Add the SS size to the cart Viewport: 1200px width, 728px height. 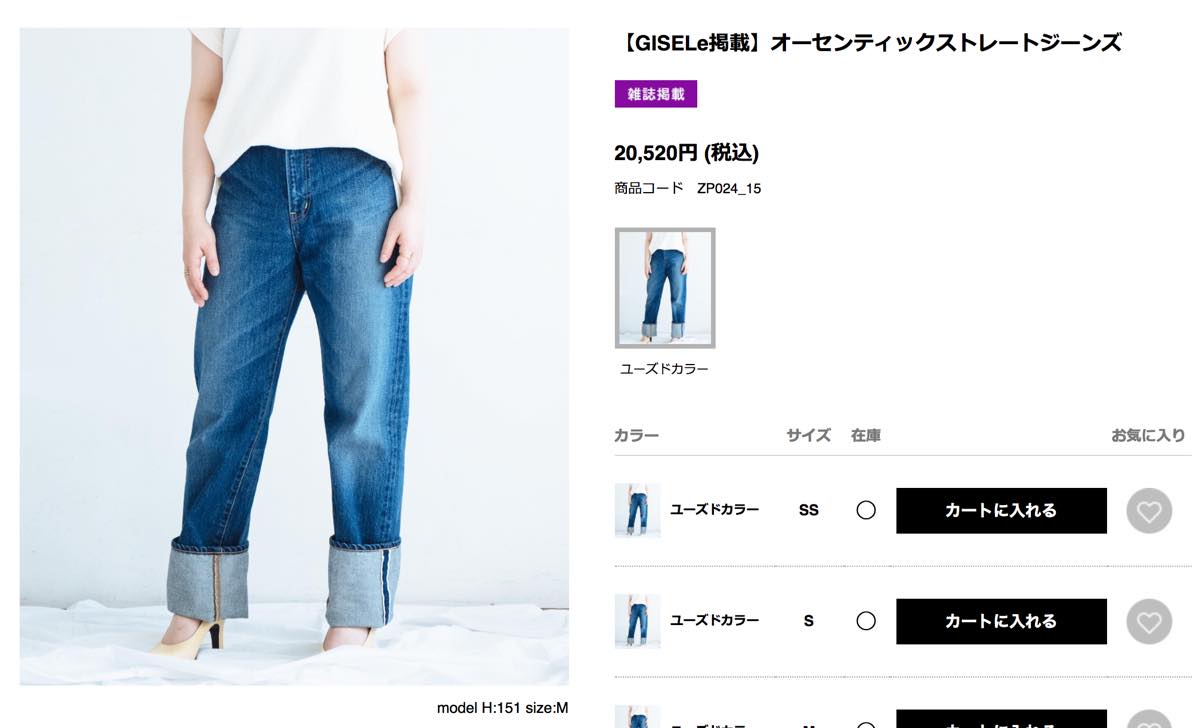tap(1001, 510)
